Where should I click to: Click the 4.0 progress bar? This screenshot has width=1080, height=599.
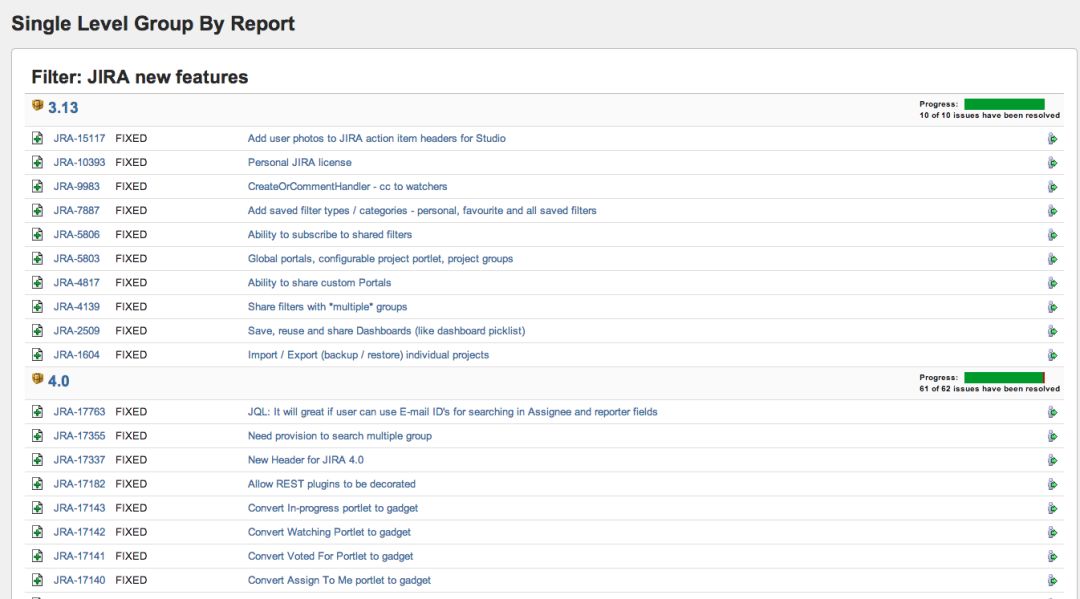[1004, 377]
